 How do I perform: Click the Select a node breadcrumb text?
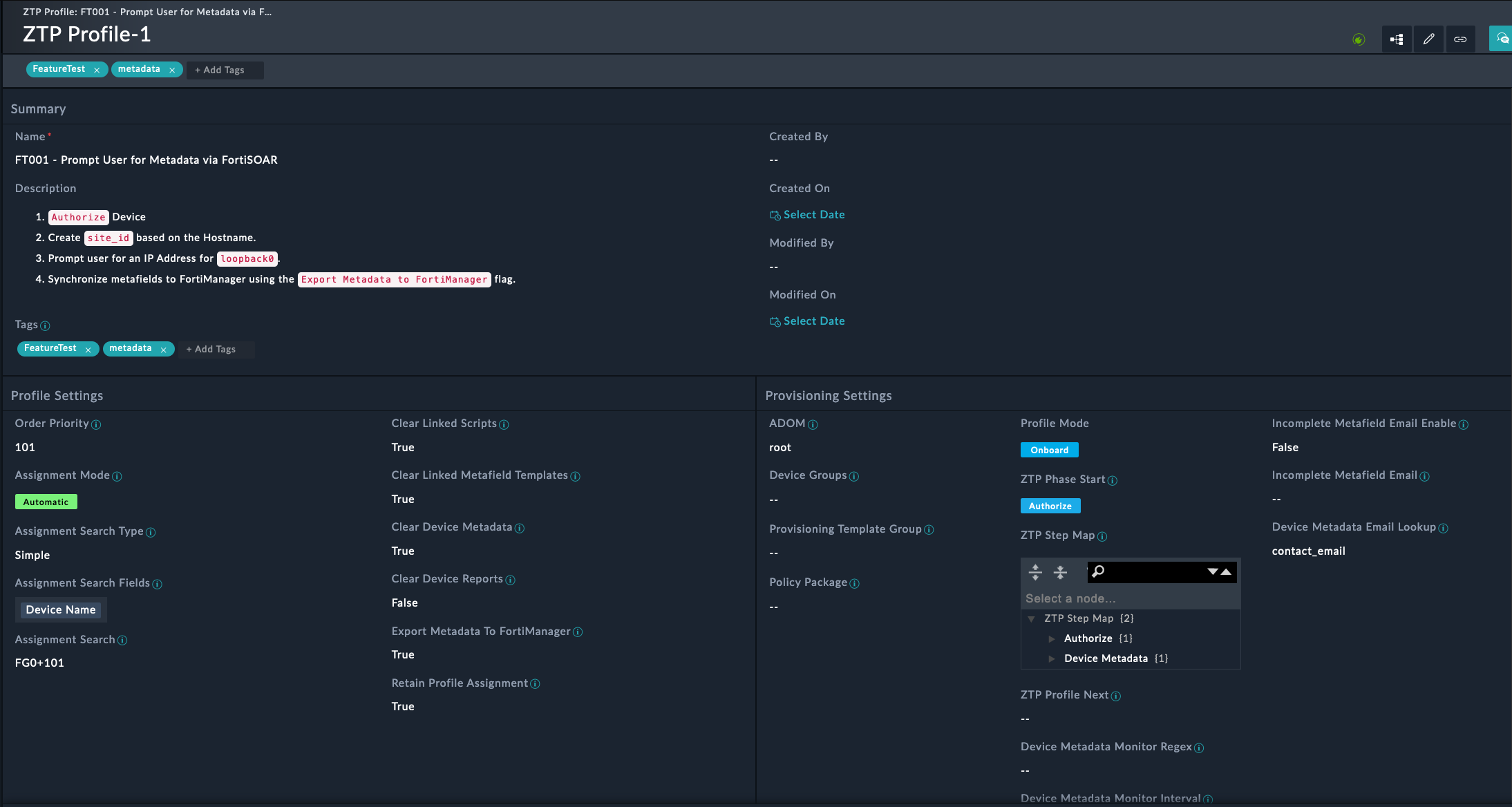pos(1070,599)
